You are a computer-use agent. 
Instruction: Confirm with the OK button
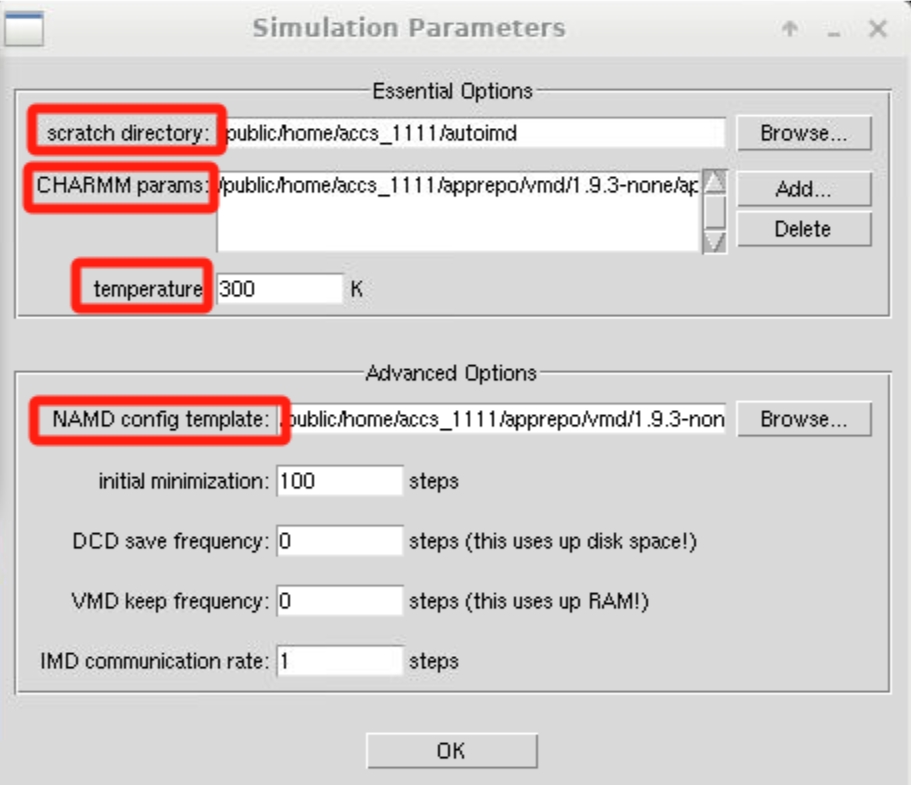tap(451, 751)
